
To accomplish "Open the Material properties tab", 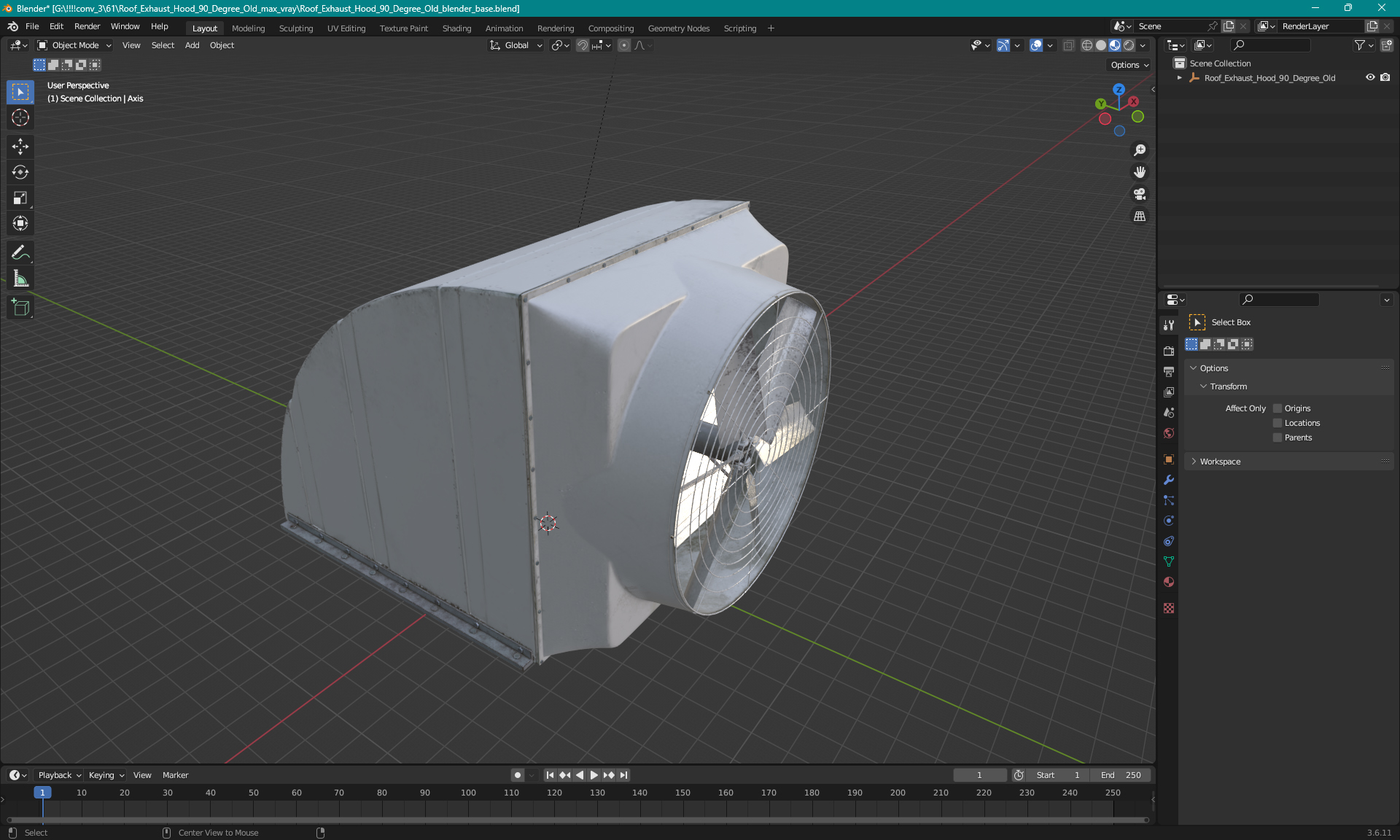I will click(1169, 582).
